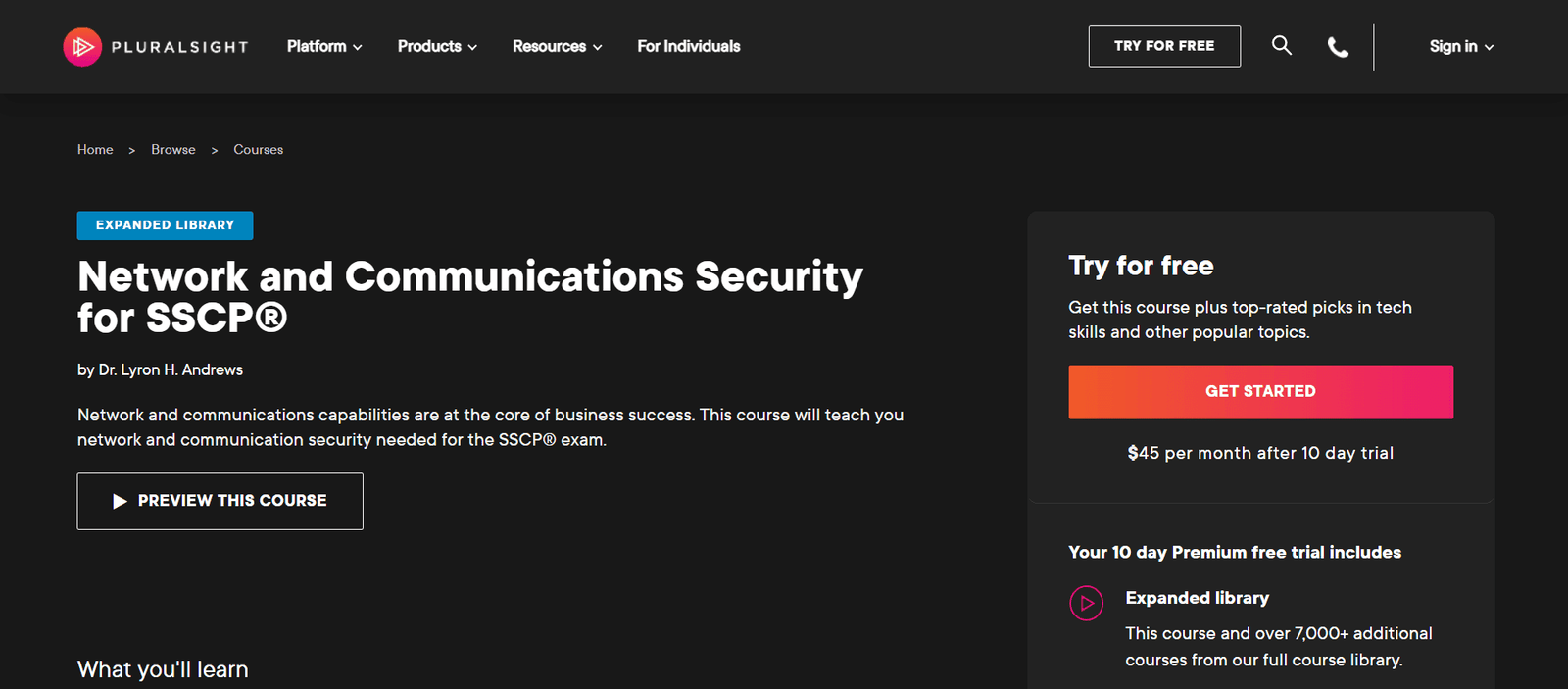Screen dimensions: 1568x689
Task: Go to Courses breadcrumb link
Action: point(258,150)
